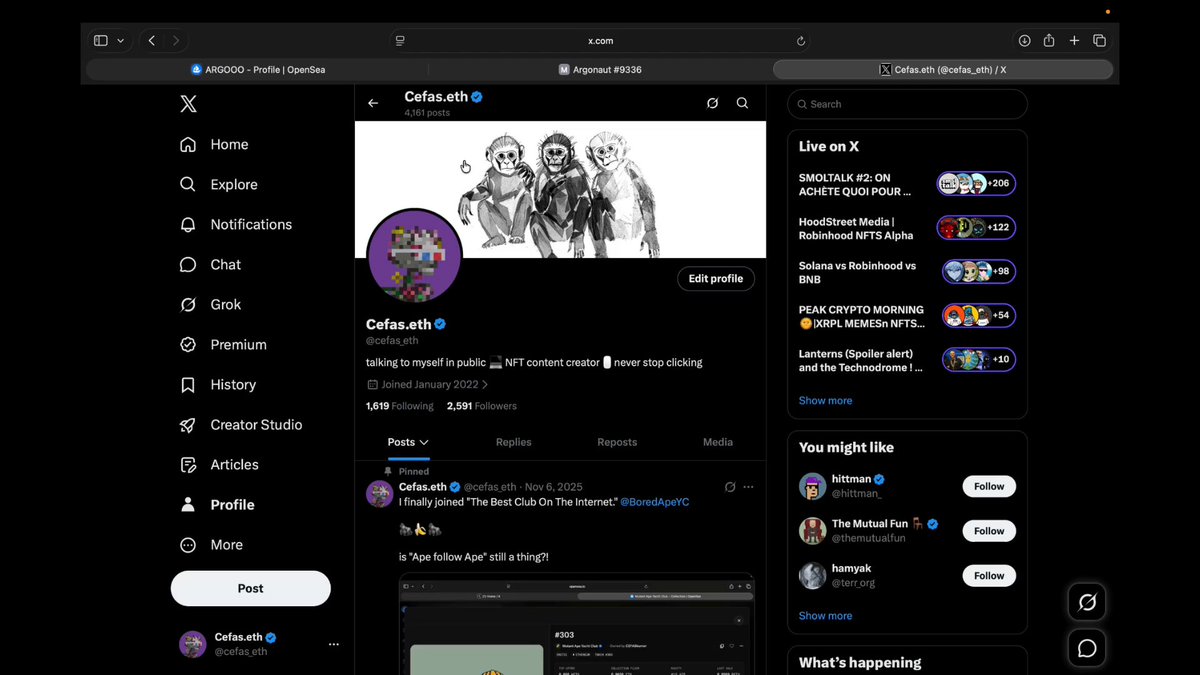
Task: Follow the hittman account
Action: pos(989,486)
